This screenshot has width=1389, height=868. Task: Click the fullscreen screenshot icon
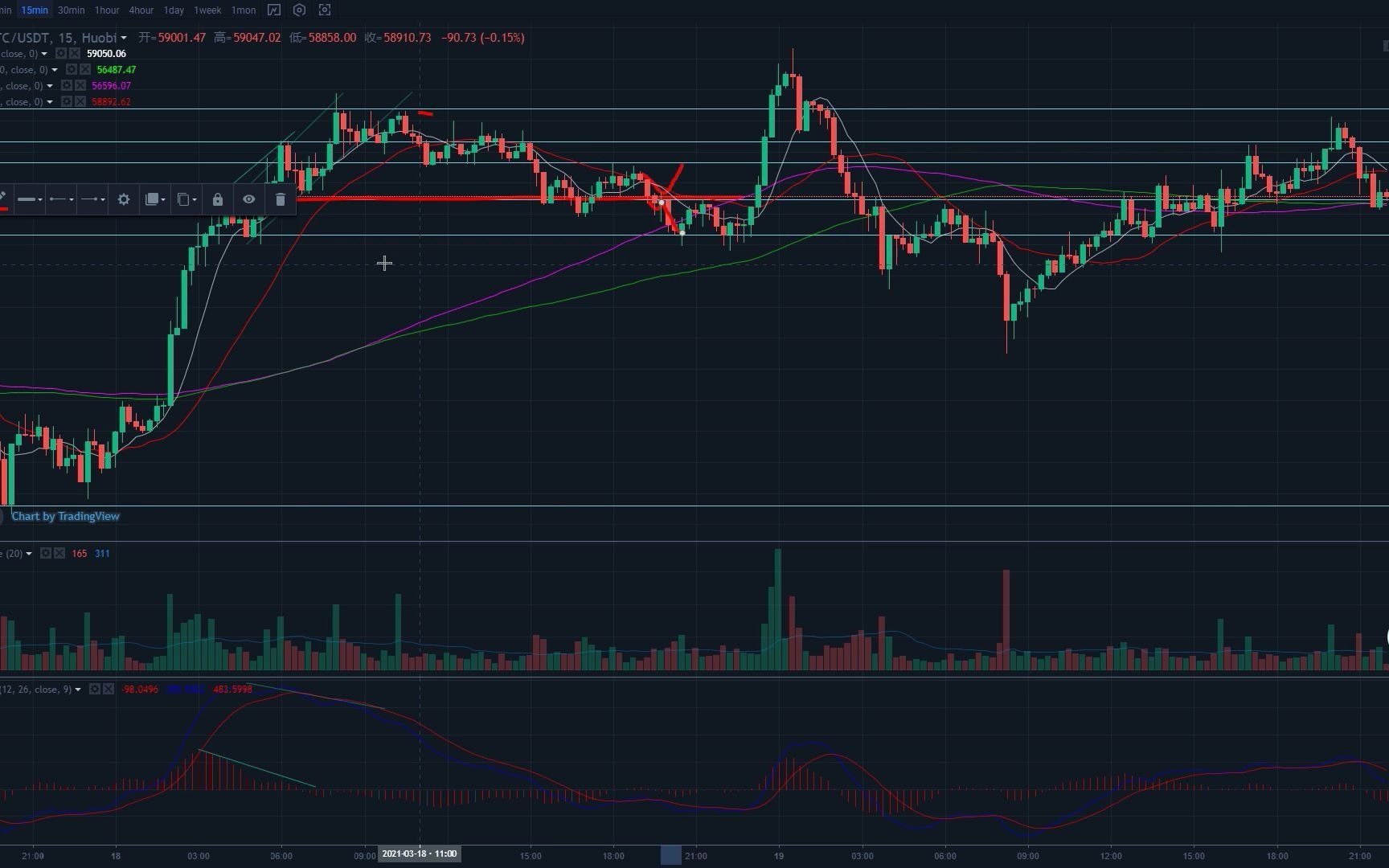coord(325,10)
